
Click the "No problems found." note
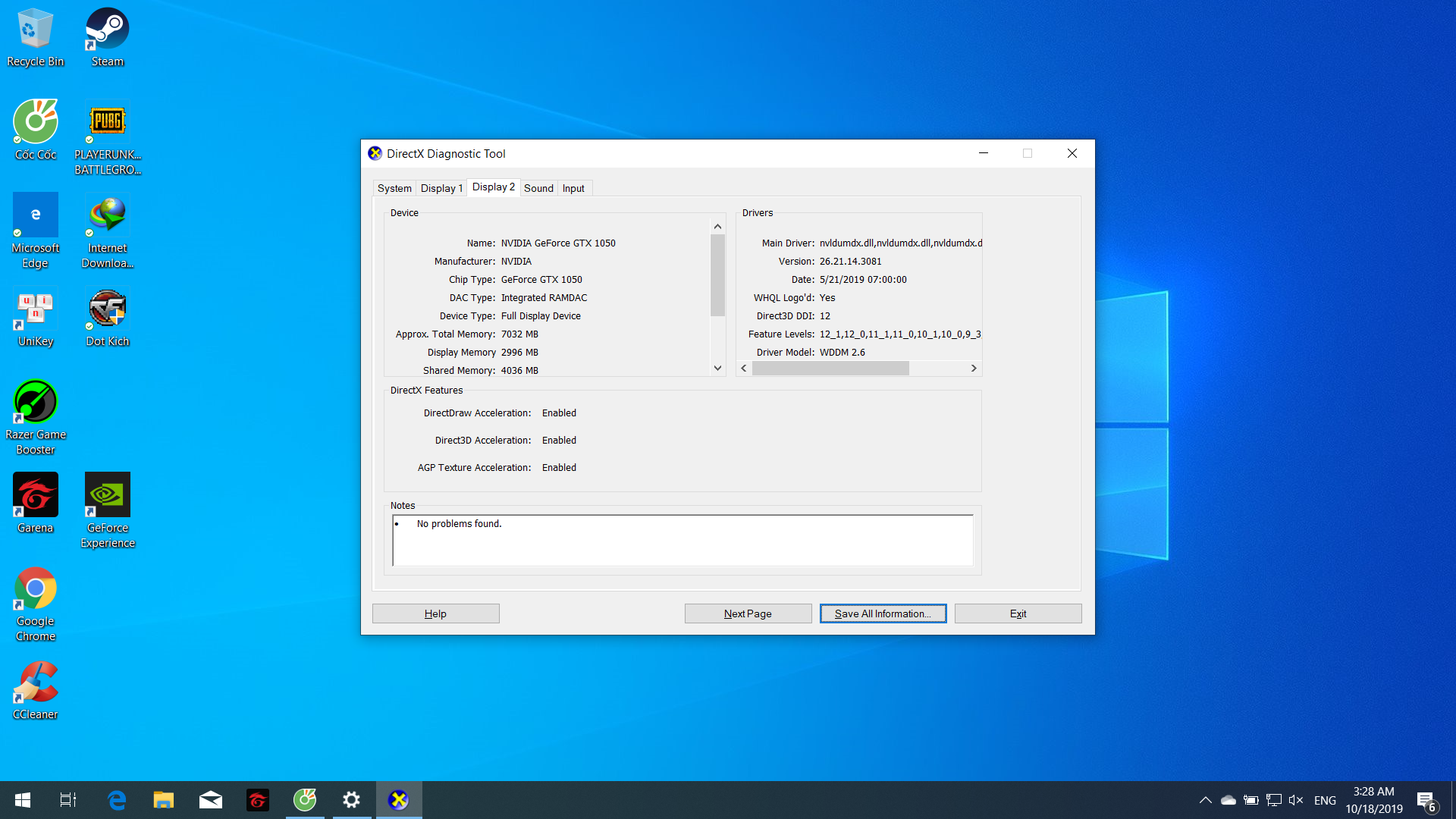[459, 524]
